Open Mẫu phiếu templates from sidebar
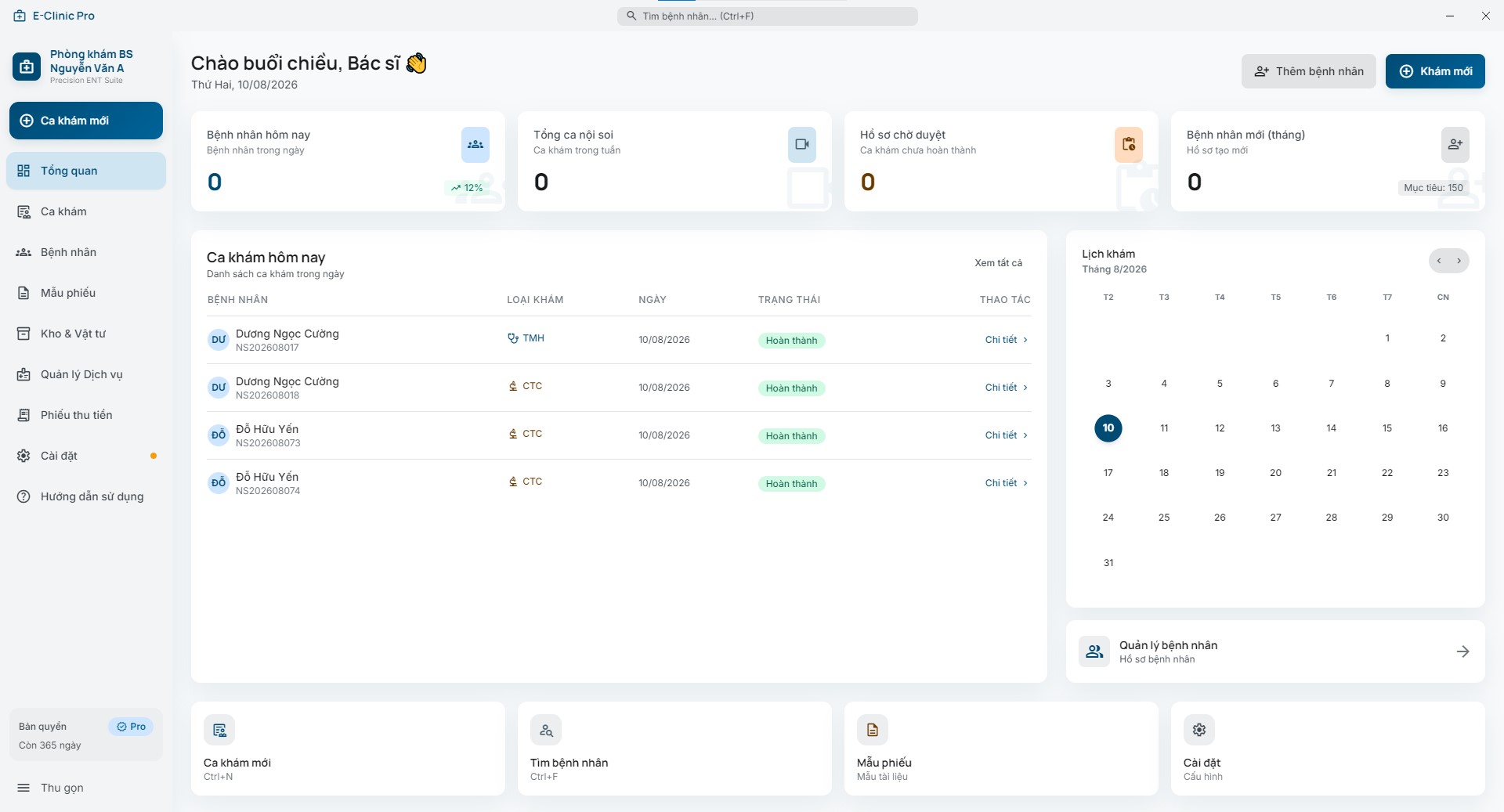 tap(86, 293)
